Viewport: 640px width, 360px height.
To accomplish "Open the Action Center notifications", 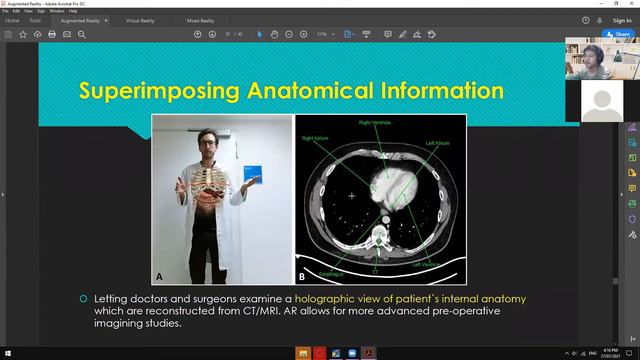I will [x=629, y=353].
